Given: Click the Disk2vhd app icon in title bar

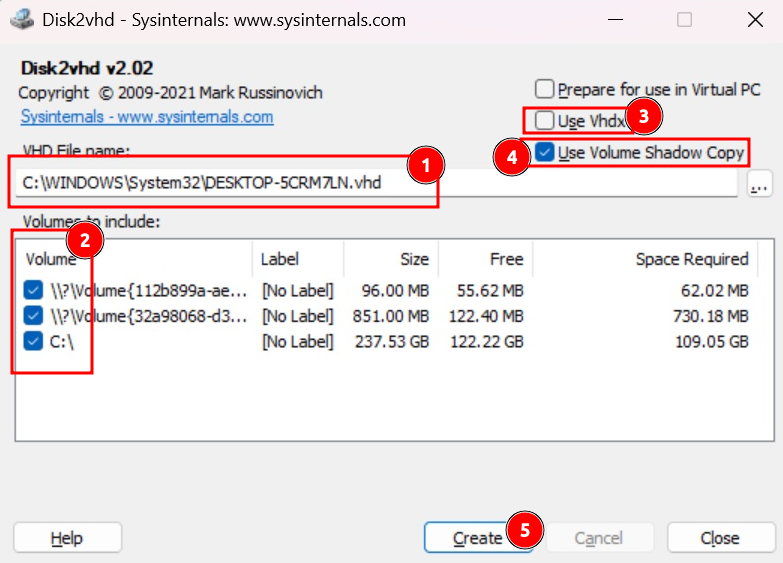Looking at the screenshot, I should tap(22, 19).
